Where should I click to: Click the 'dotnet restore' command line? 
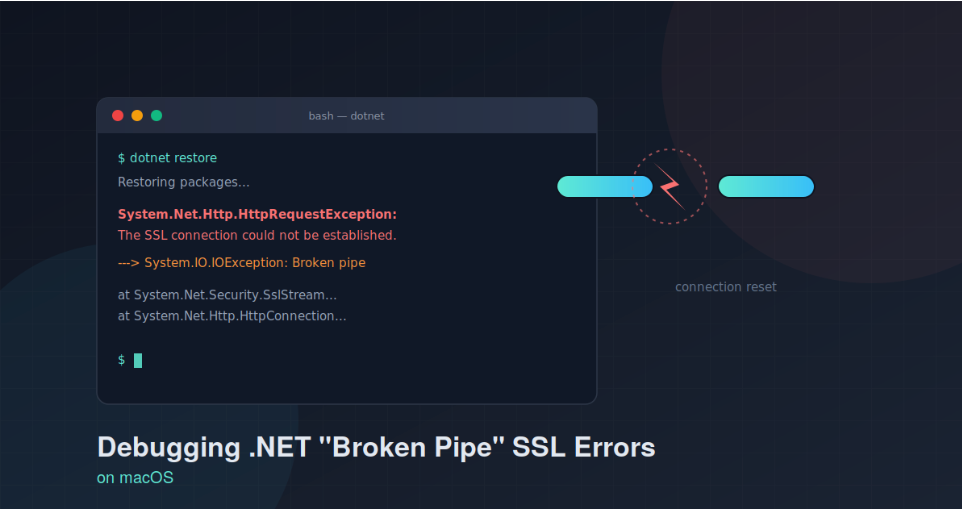(167, 158)
